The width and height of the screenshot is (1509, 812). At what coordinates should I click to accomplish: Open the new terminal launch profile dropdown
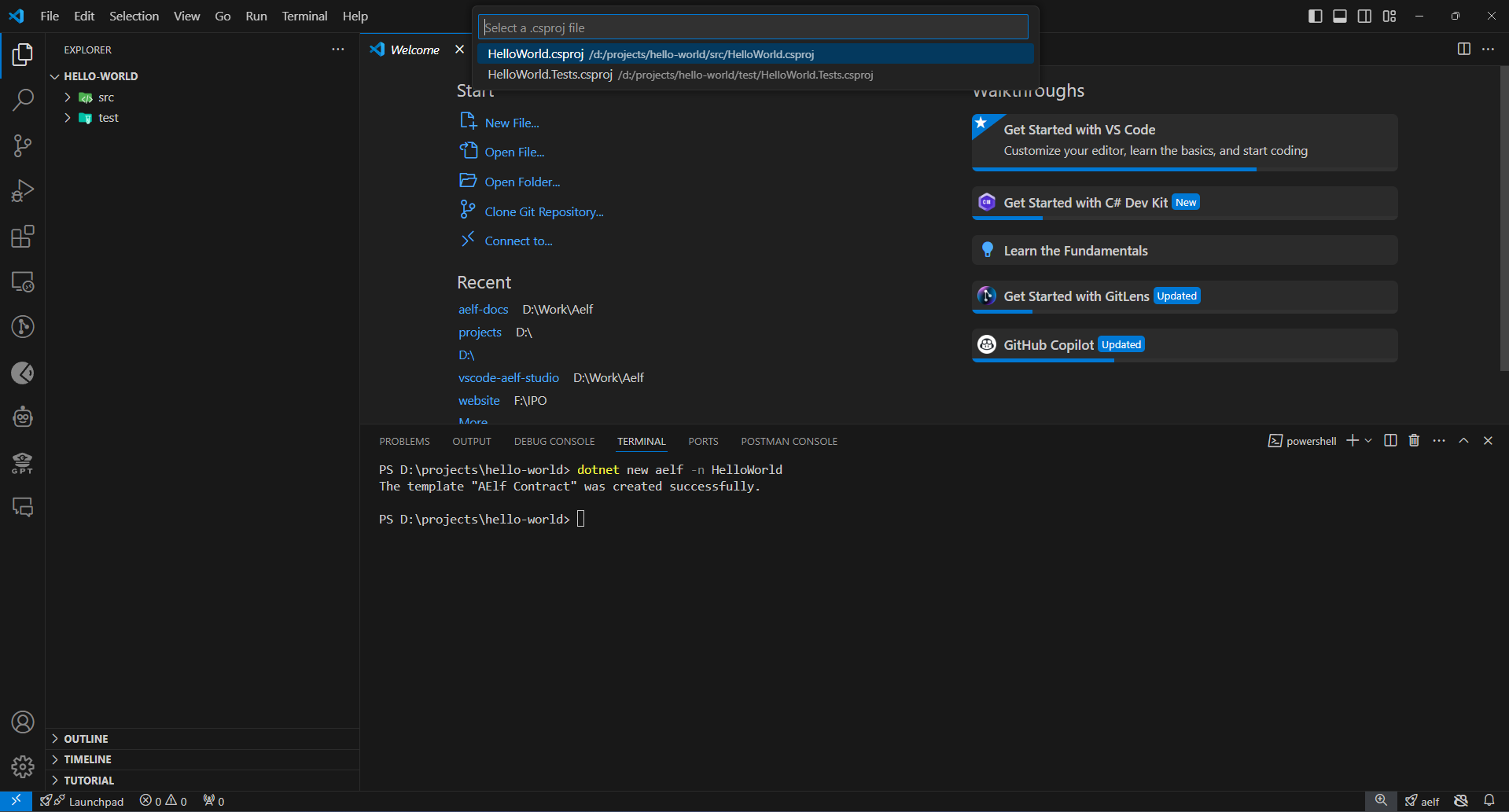(1369, 441)
